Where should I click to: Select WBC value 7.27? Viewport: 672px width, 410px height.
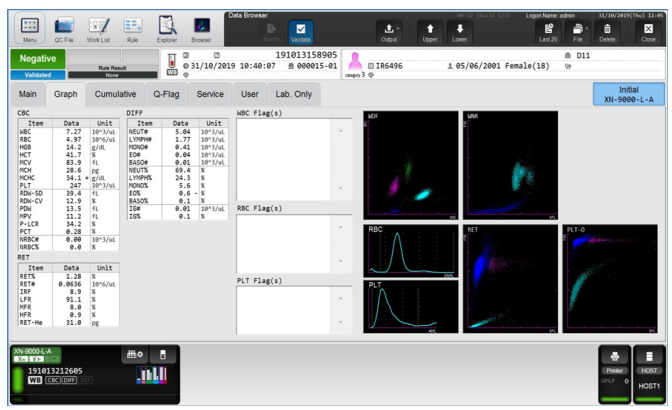pos(73,132)
